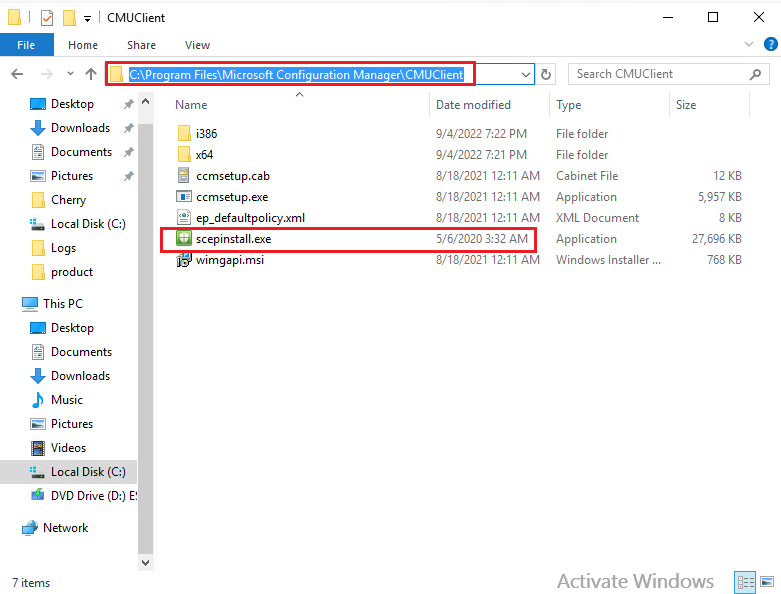
Task: Click the Cabinet File type cell
Action: pyautogui.click(x=587, y=176)
